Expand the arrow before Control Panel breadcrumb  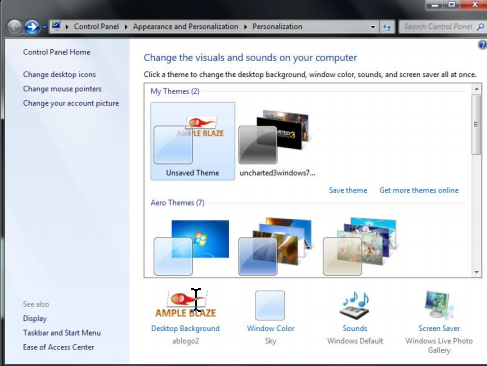67,27
